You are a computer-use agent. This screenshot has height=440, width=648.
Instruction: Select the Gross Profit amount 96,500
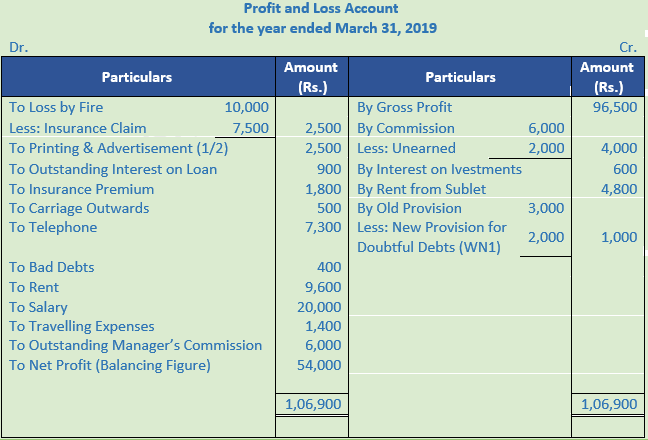coord(615,107)
